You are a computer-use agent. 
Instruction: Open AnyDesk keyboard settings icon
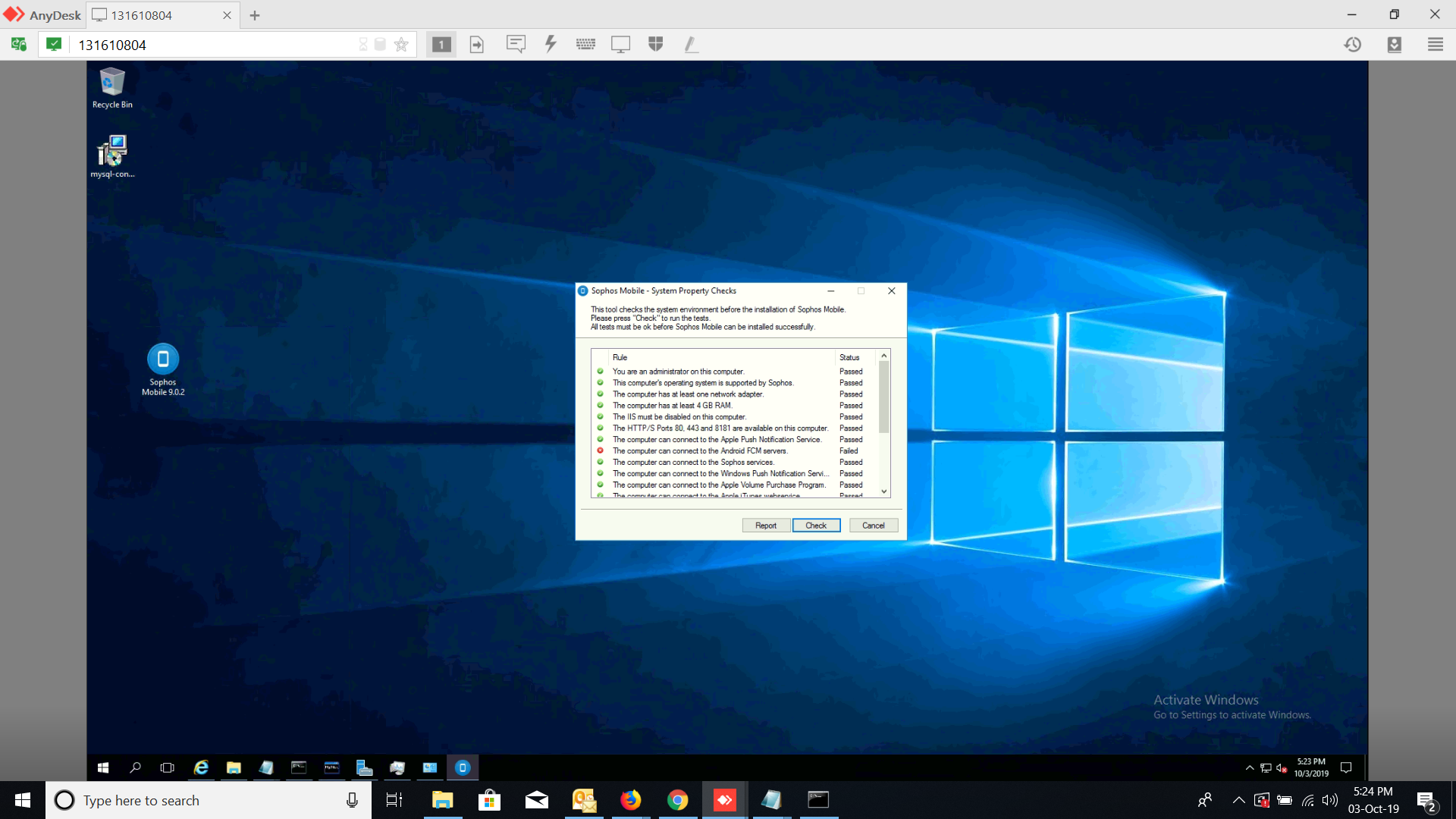click(585, 45)
